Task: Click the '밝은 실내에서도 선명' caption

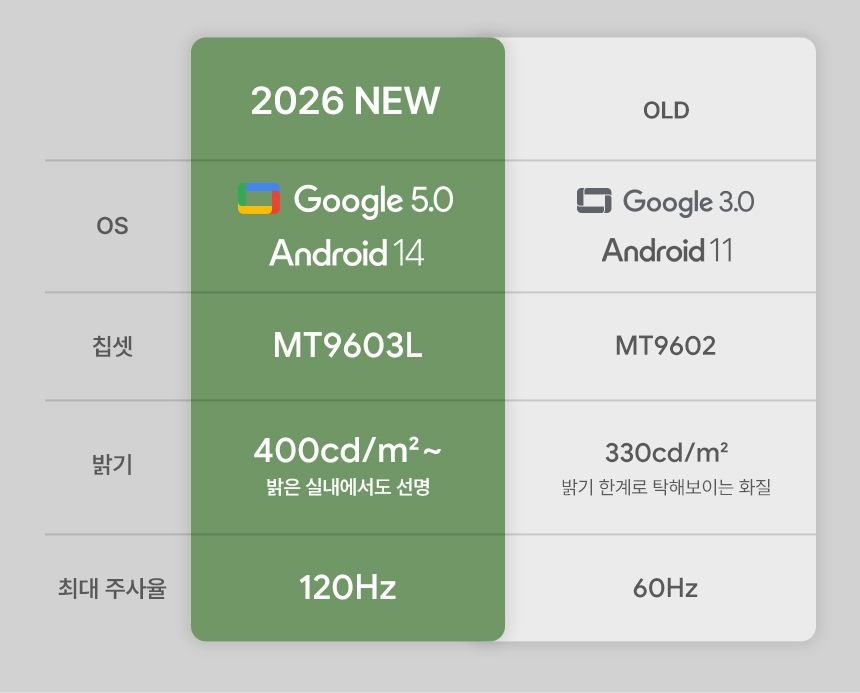Action: pyautogui.click(x=348, y=487)
